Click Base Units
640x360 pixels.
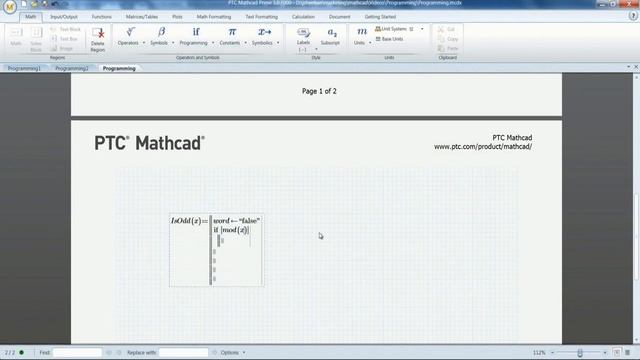click(x=389, y=39)
